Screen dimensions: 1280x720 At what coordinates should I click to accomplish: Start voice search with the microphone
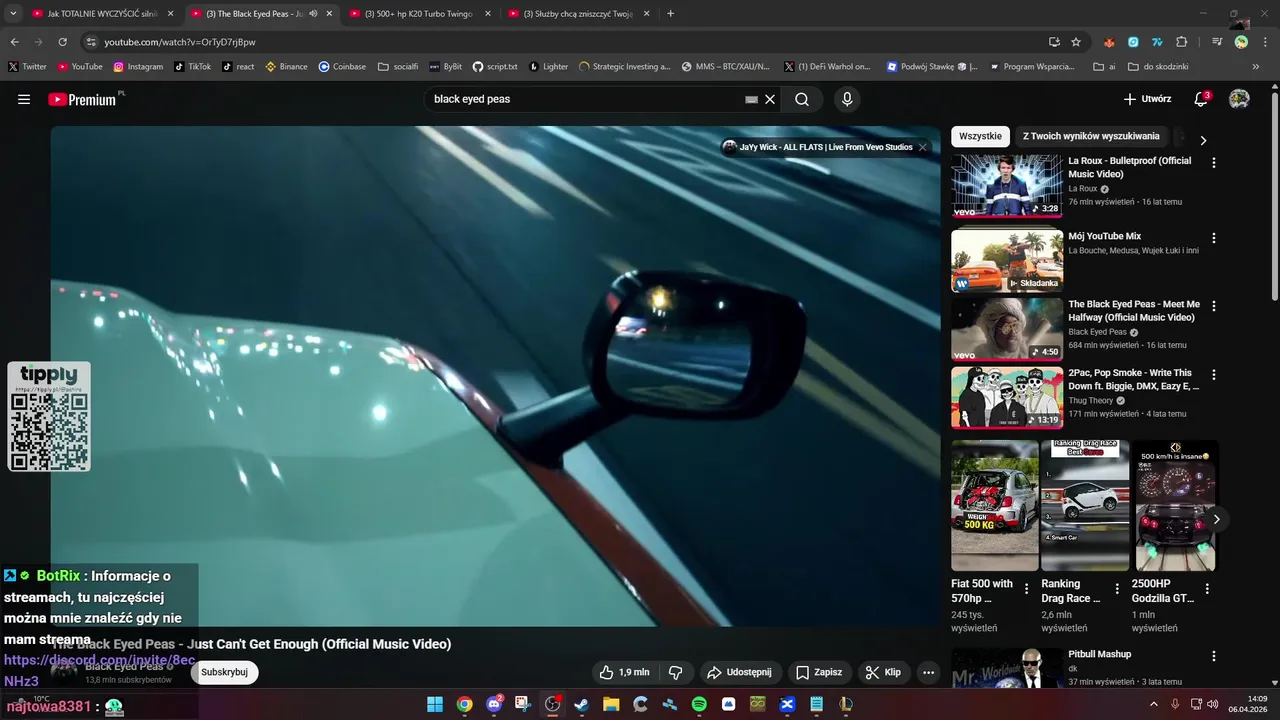coord(847,99)
